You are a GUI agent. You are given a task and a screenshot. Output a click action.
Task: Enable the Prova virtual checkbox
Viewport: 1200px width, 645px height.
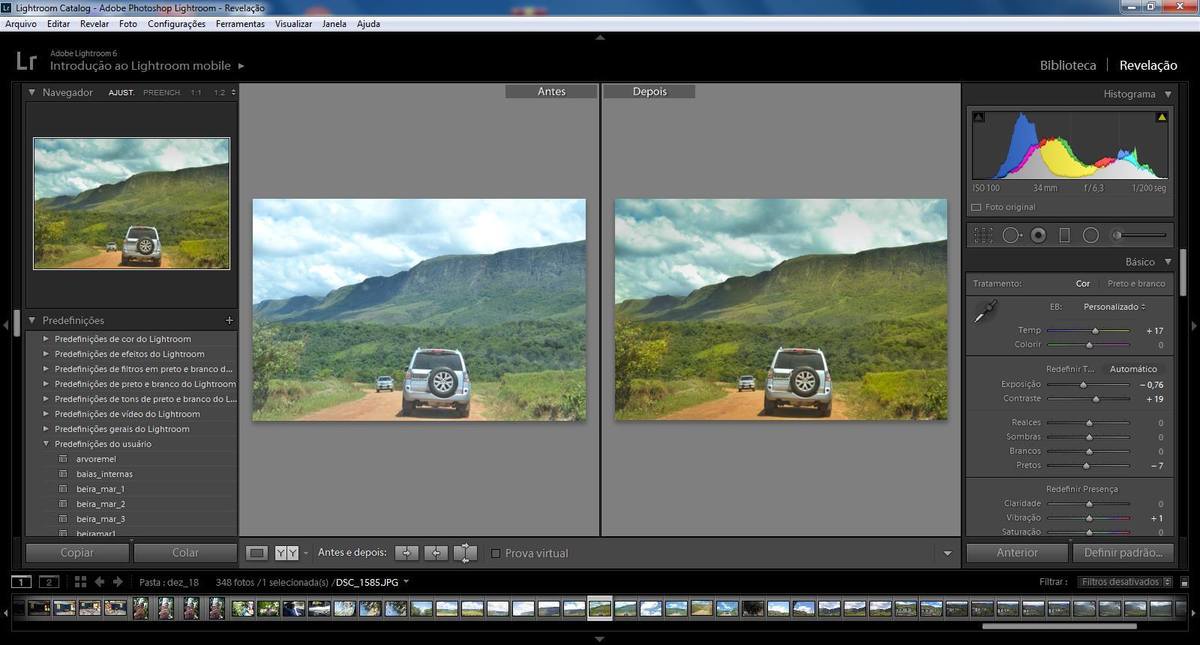click(496, 553)
